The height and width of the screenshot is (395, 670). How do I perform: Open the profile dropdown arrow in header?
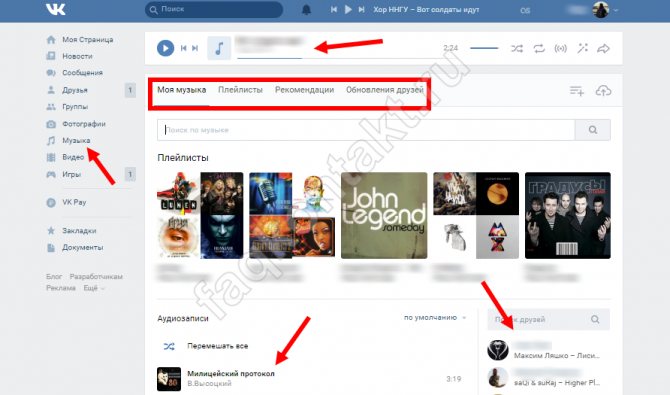click(616, 10)
